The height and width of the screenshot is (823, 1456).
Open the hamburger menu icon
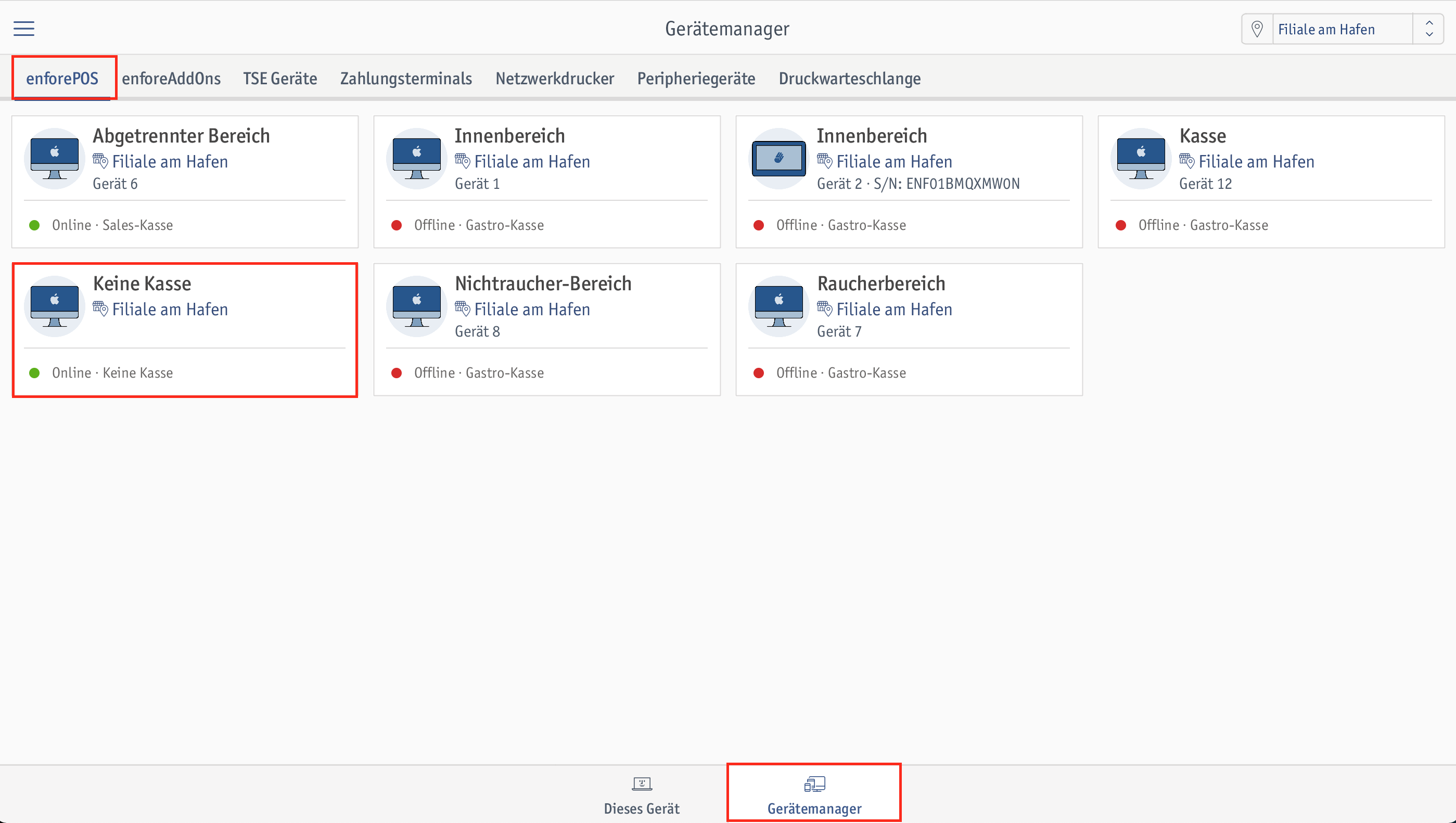click(x=24, y=28)
